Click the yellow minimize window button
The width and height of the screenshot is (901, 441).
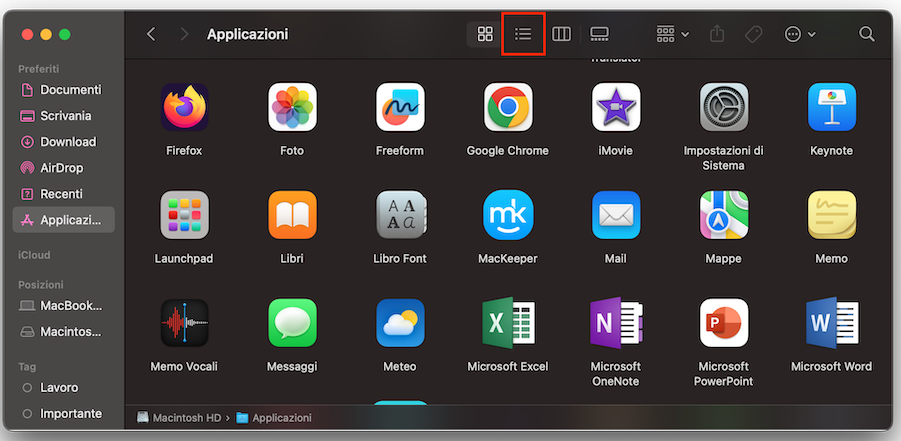pos(46,34)
